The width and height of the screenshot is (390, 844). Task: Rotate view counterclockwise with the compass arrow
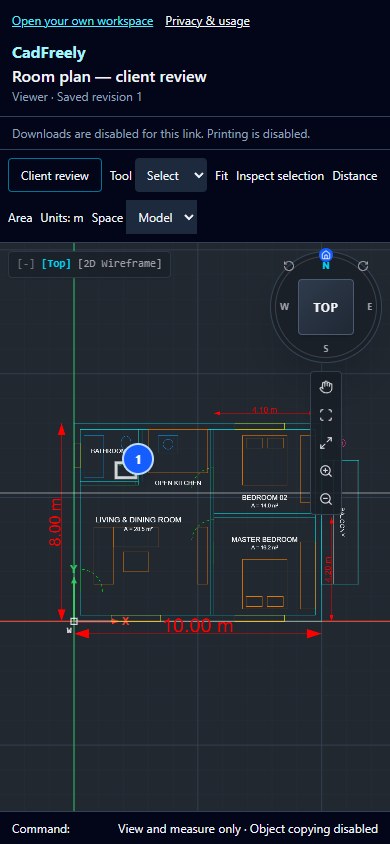289,266
